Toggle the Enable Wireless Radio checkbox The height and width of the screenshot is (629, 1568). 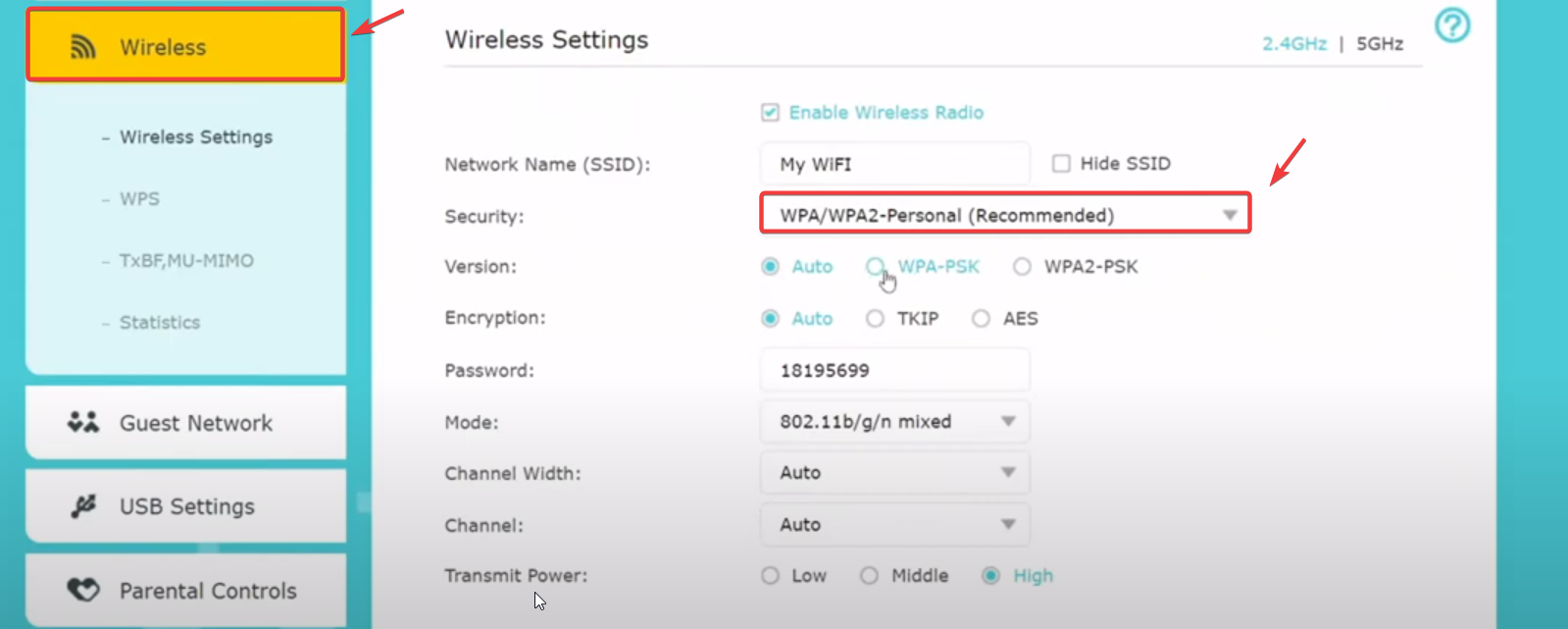click(771, 113)
